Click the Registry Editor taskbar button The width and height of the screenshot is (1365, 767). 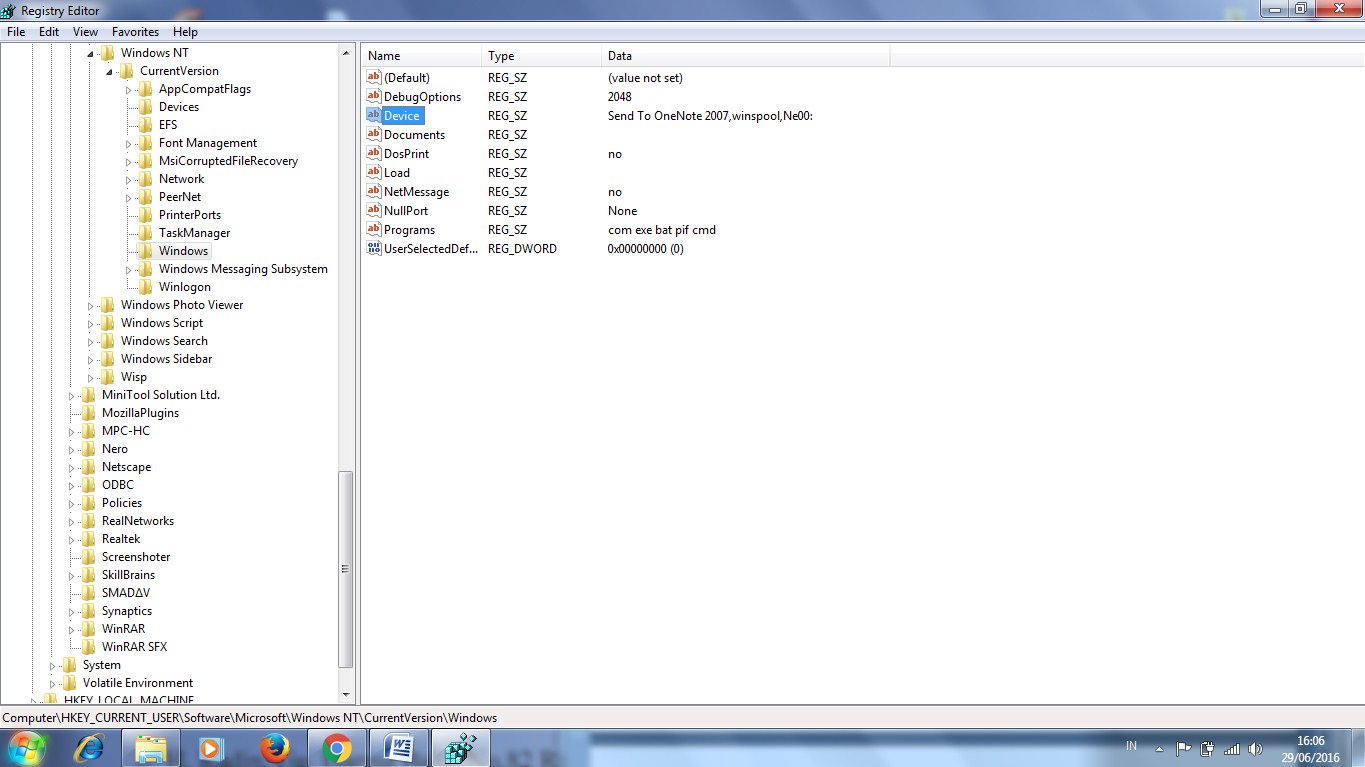click(461, 748)
